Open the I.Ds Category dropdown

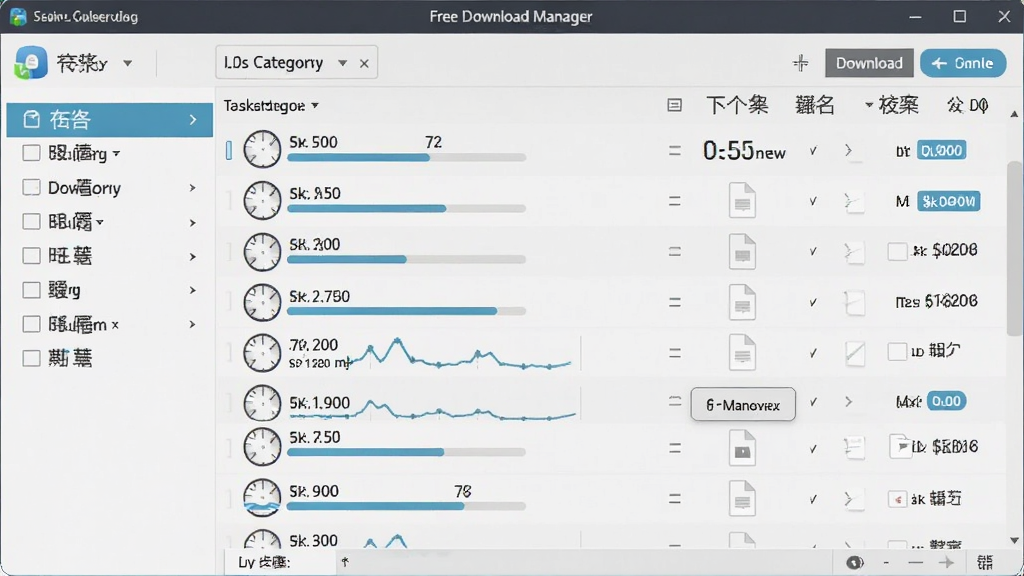(342, 63)
